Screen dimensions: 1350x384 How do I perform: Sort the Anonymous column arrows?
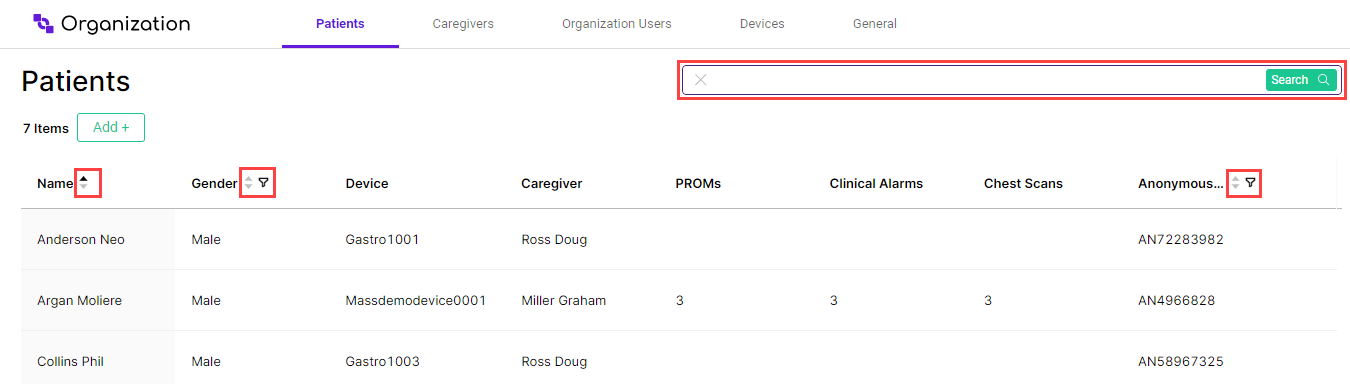[x=1235, y=183]
